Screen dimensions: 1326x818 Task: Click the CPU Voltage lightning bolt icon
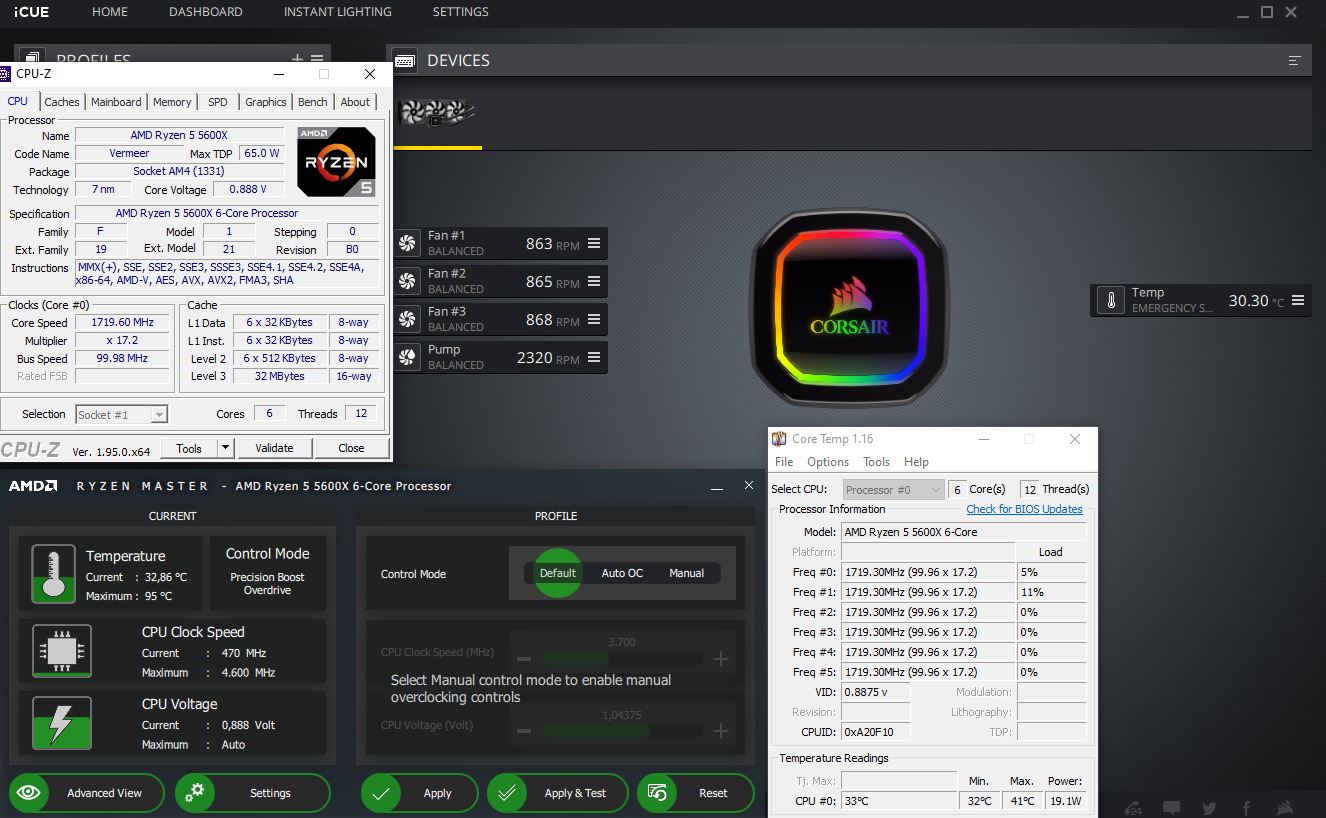[x=61, y=723]
